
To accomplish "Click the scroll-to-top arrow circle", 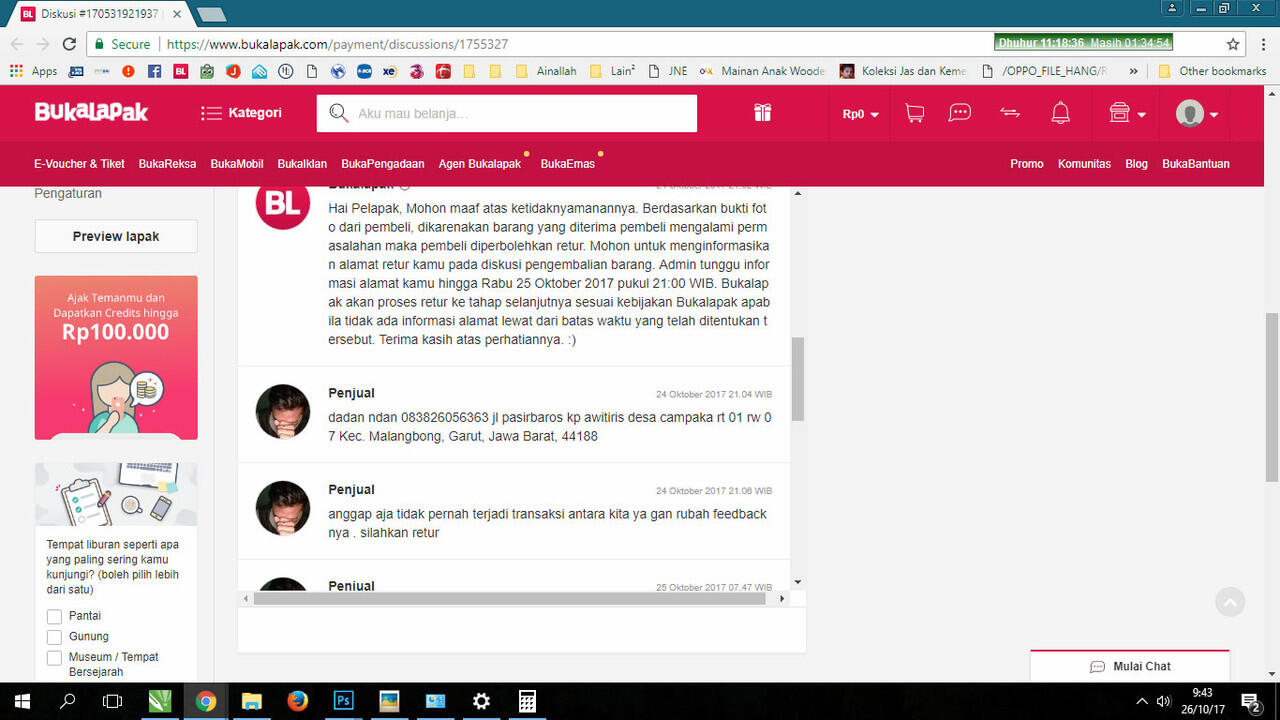I will [1230, 602].
